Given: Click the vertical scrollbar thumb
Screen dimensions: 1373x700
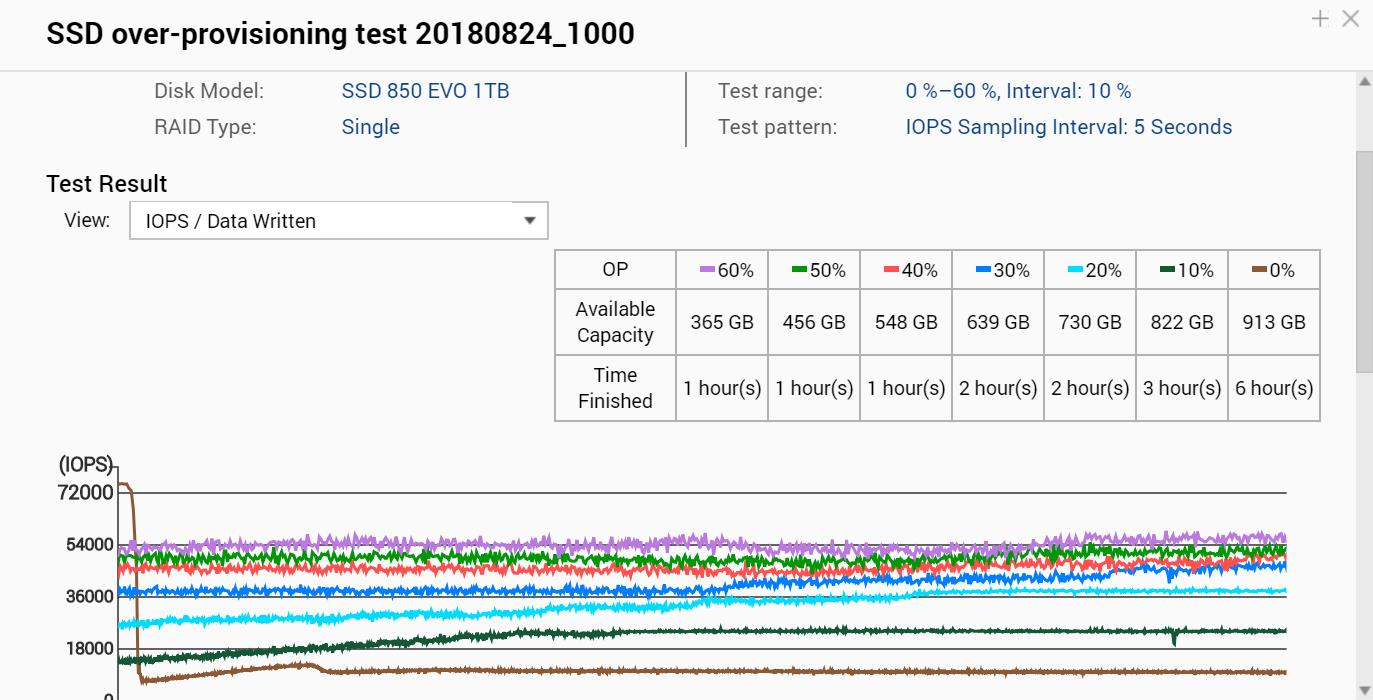Looking at the screenshot, I should click(1363, 260).
